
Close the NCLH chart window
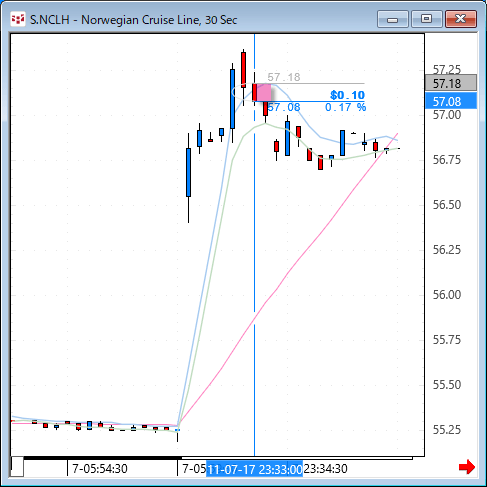point(461,19)
